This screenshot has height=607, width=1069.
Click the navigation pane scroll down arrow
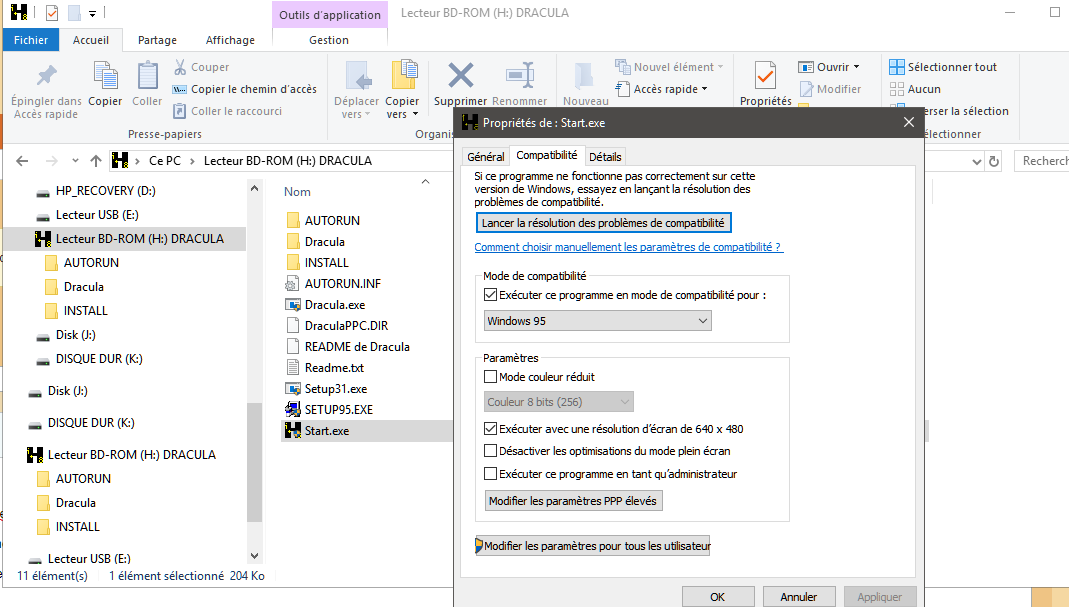coord(254,557)
